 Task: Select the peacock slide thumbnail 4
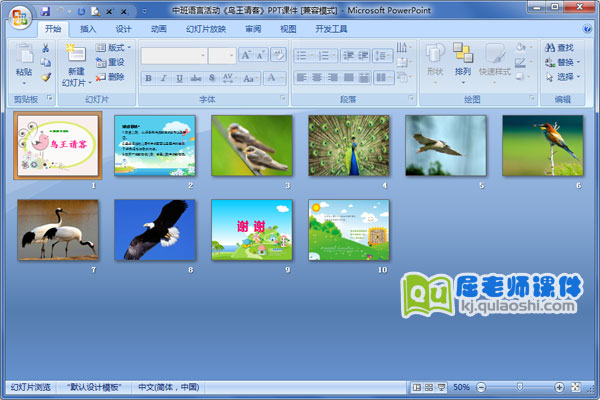(x=349, y=145)
